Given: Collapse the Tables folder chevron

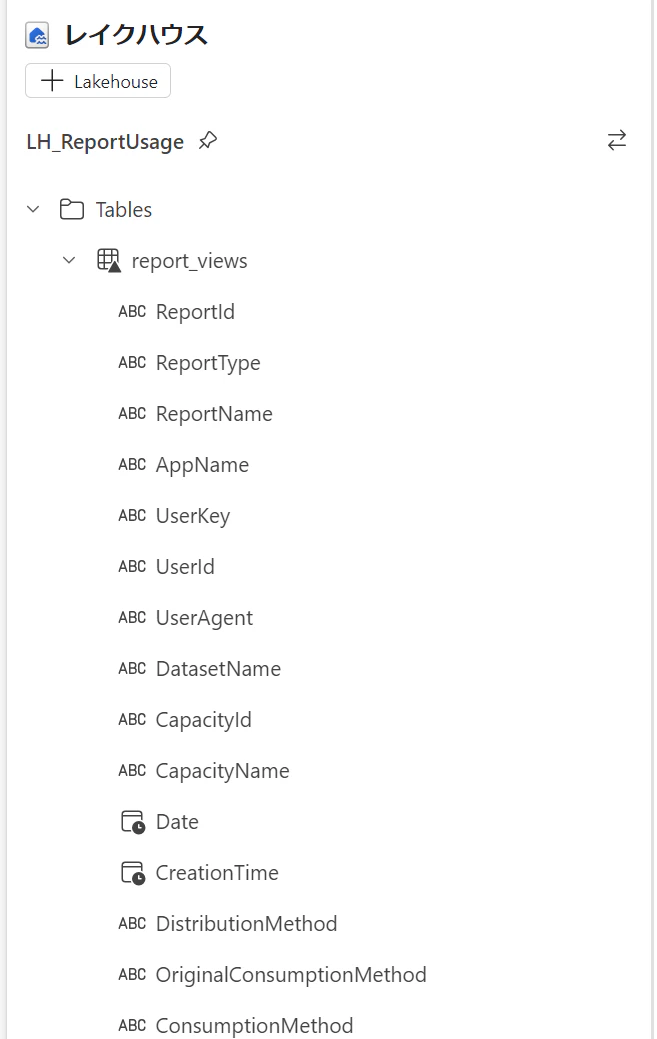Looking at the screenshot, I should click(x=33, y=209).
